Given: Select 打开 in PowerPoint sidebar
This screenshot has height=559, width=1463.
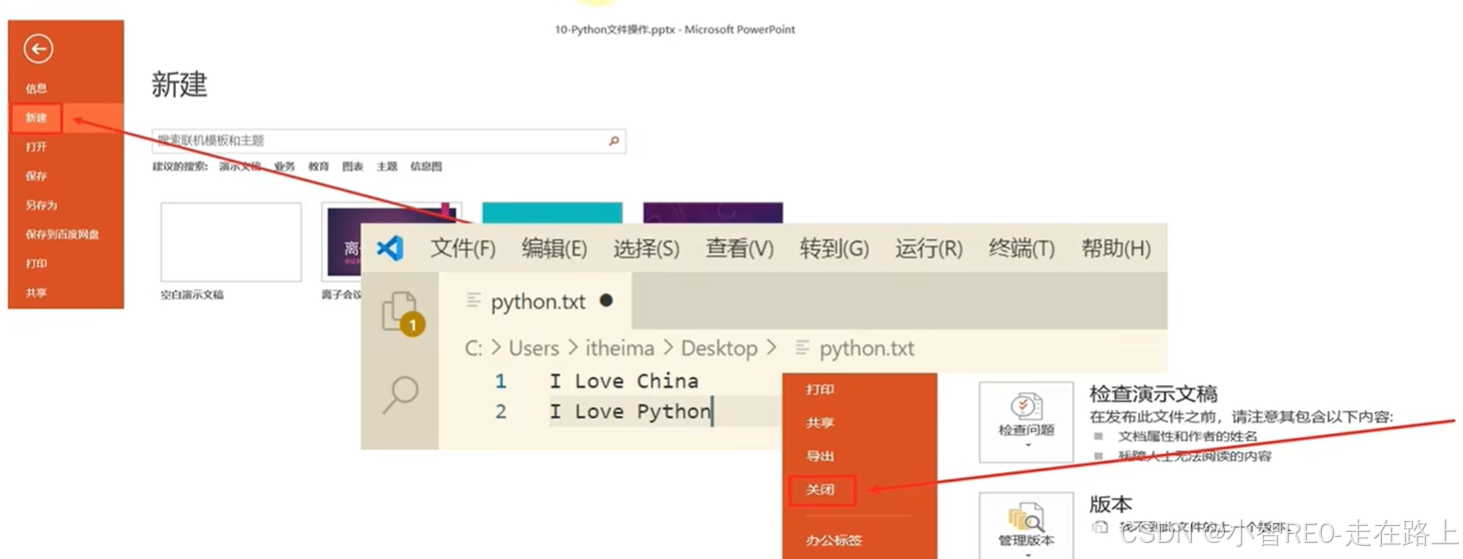Looking at the screenshot, I should pos(36,147).
